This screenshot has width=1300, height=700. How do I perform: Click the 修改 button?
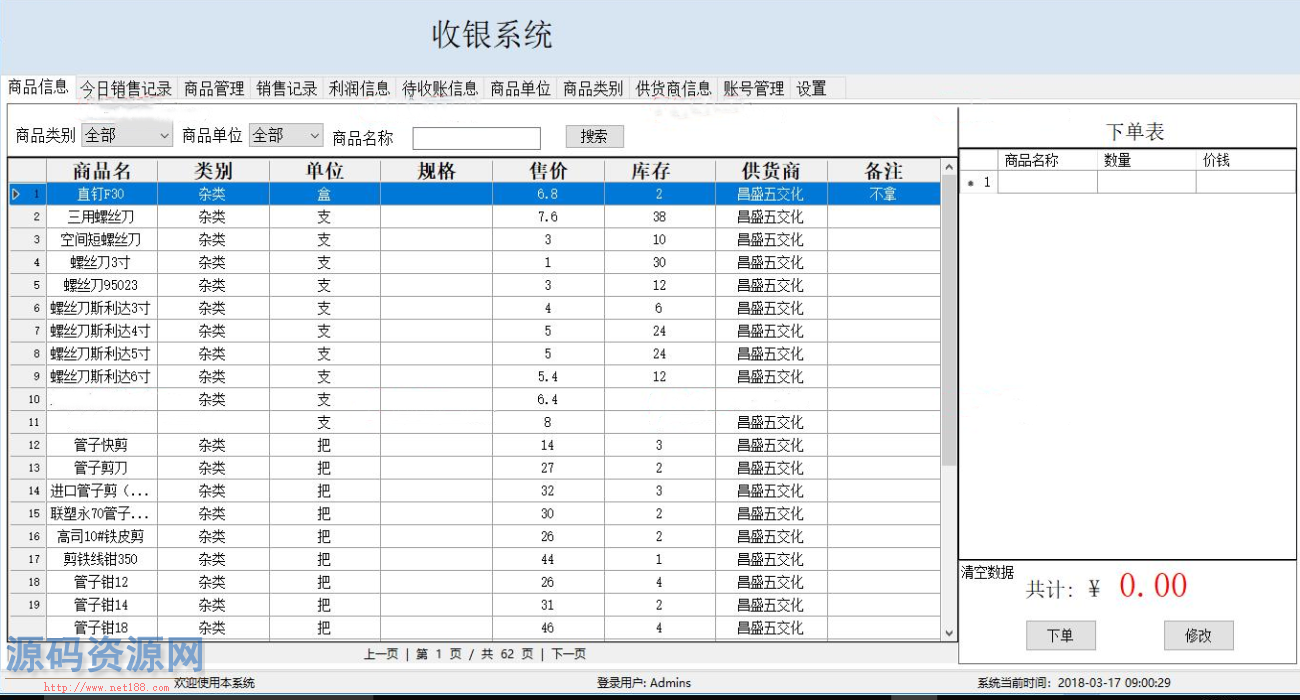(1198, 635)
